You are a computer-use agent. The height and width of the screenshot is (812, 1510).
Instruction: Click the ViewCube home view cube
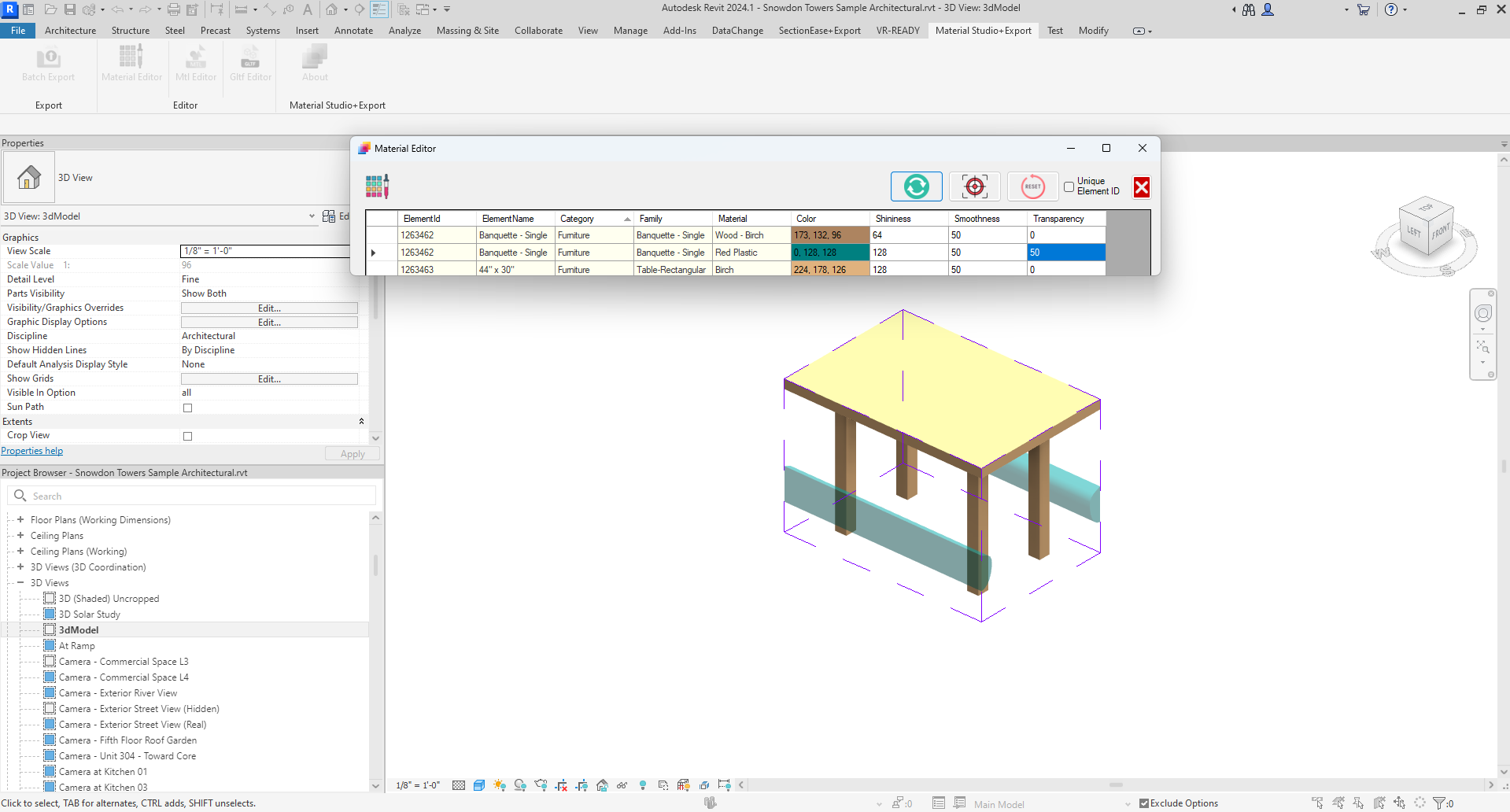(x=1425, y=227)
